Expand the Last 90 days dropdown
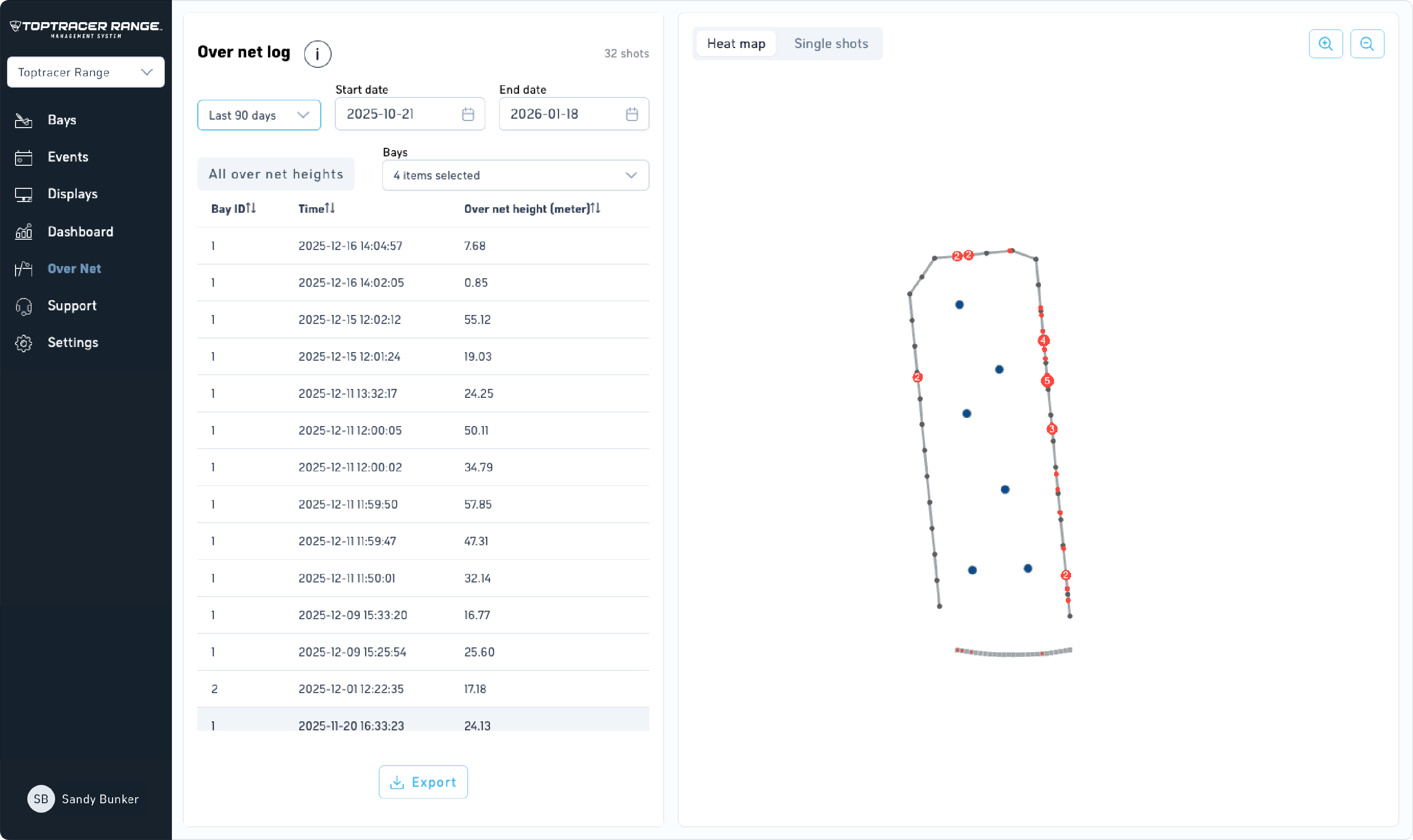Viewport: 1413px width, 840px height. (259, 115)
